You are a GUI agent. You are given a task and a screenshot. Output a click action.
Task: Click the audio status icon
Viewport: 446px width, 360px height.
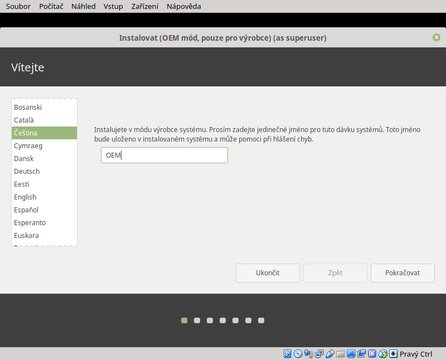[x=308, y=354]
